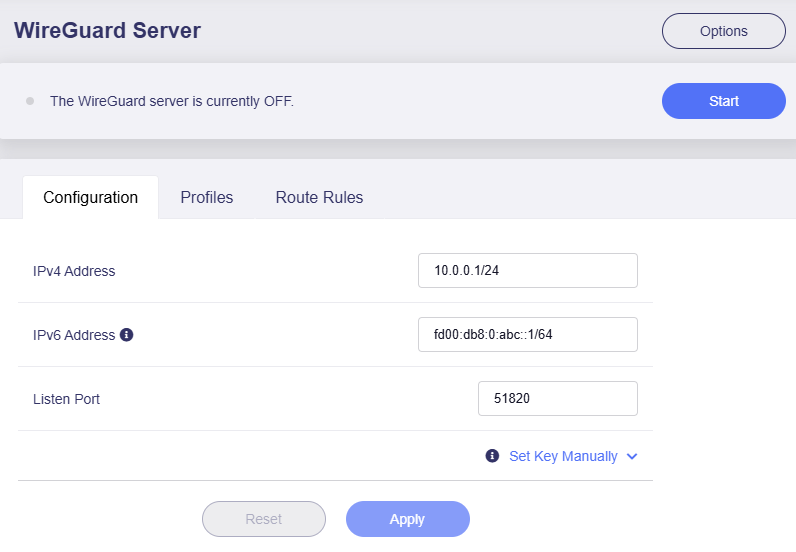This screenshot has height=552, width=796.
Task: Click the info icon before Set Key Manually
Action: (x=492, y=456)
